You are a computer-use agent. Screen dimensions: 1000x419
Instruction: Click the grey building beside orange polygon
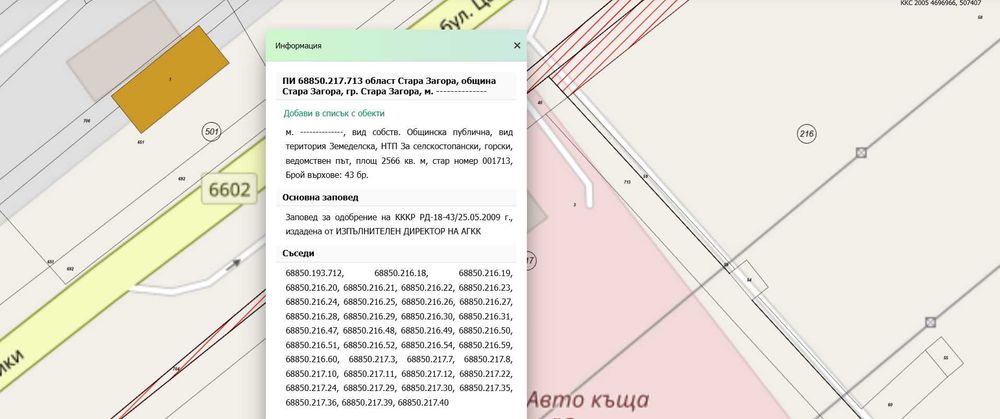point(124,50)
